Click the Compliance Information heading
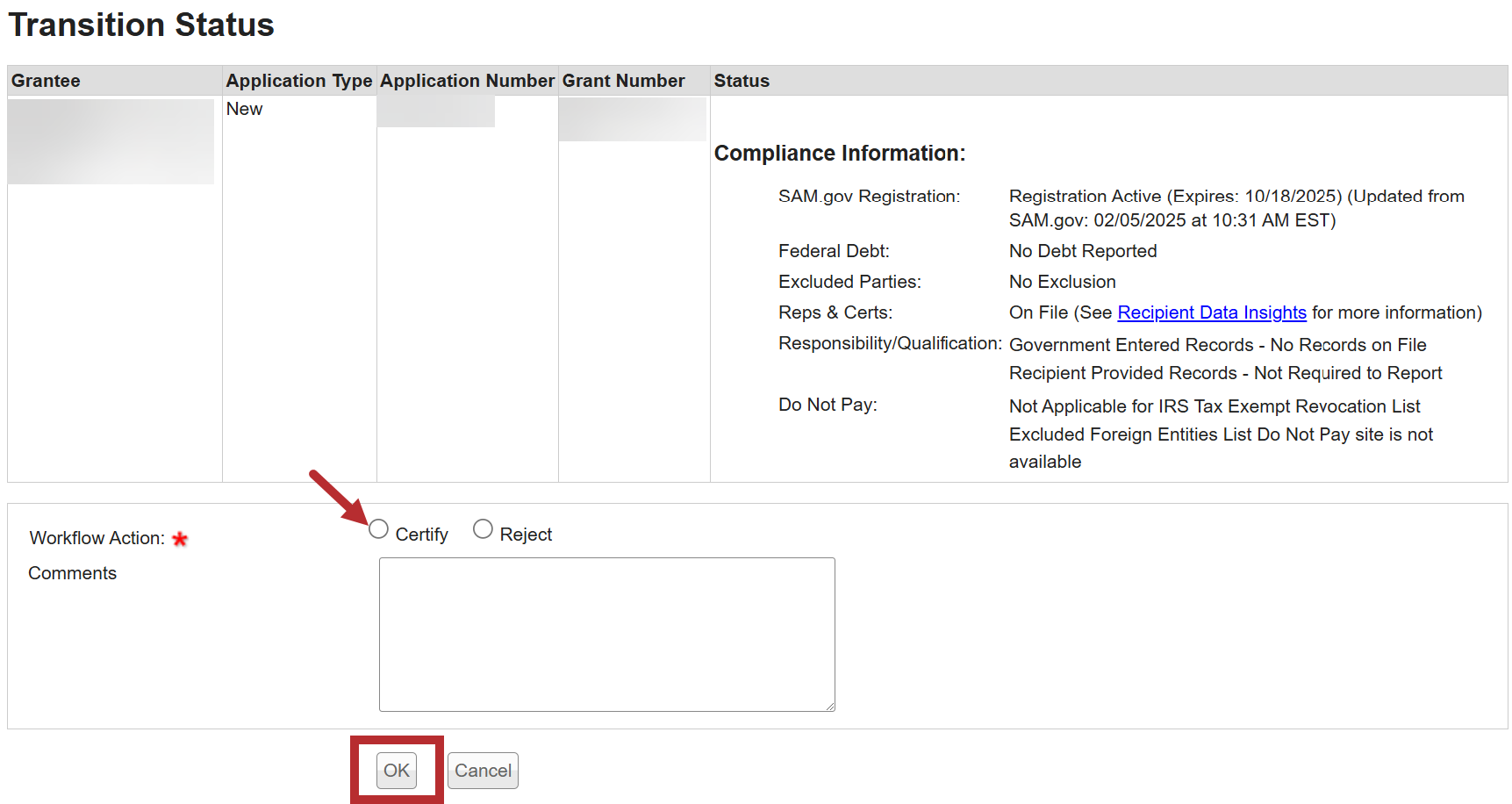 839,154
